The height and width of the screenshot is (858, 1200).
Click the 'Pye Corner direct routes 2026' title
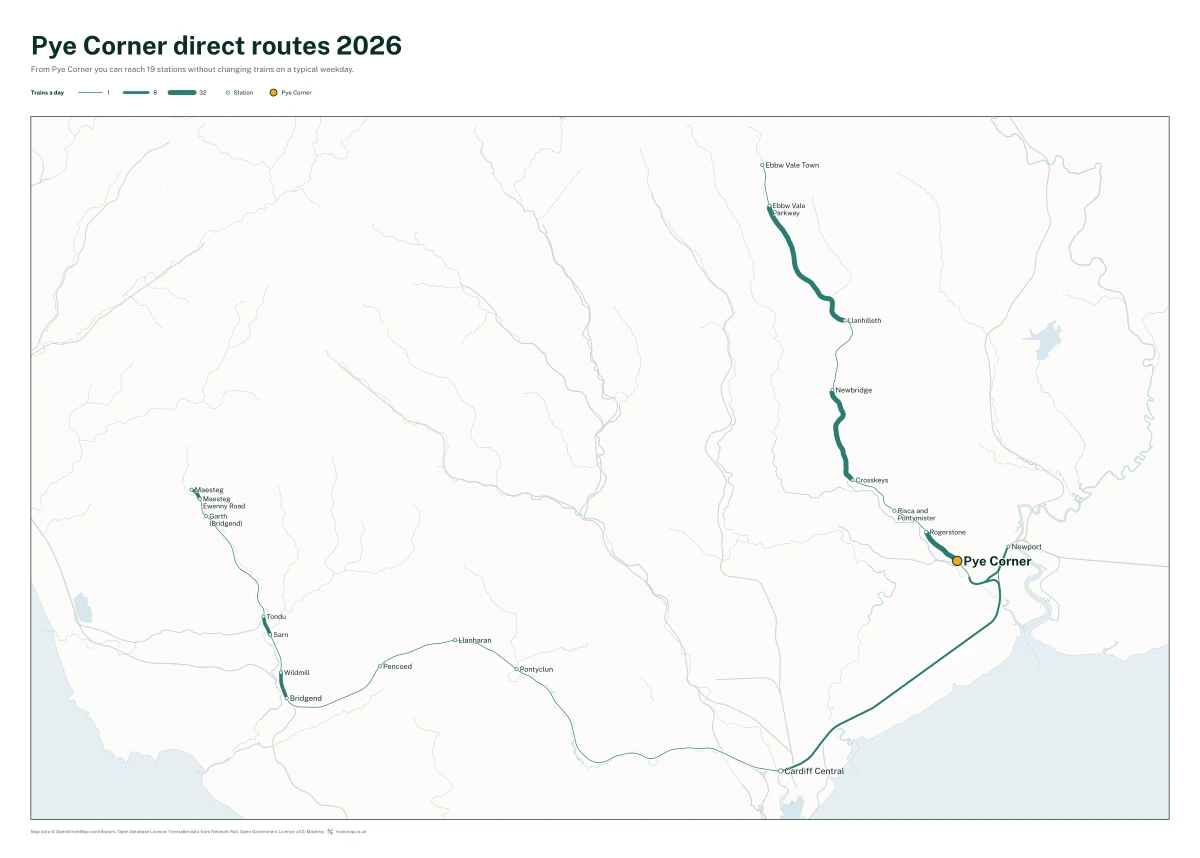[x=217, y=46]
